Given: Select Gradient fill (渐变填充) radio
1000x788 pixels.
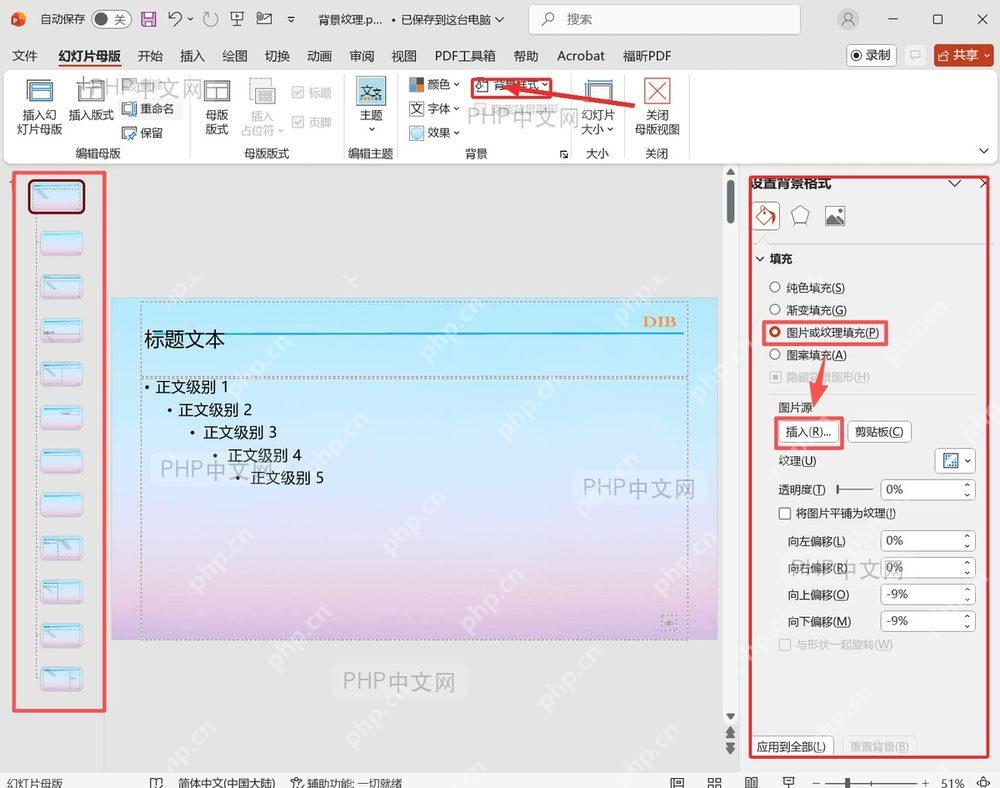Looking at the screenshot, I should coord(775,310).
